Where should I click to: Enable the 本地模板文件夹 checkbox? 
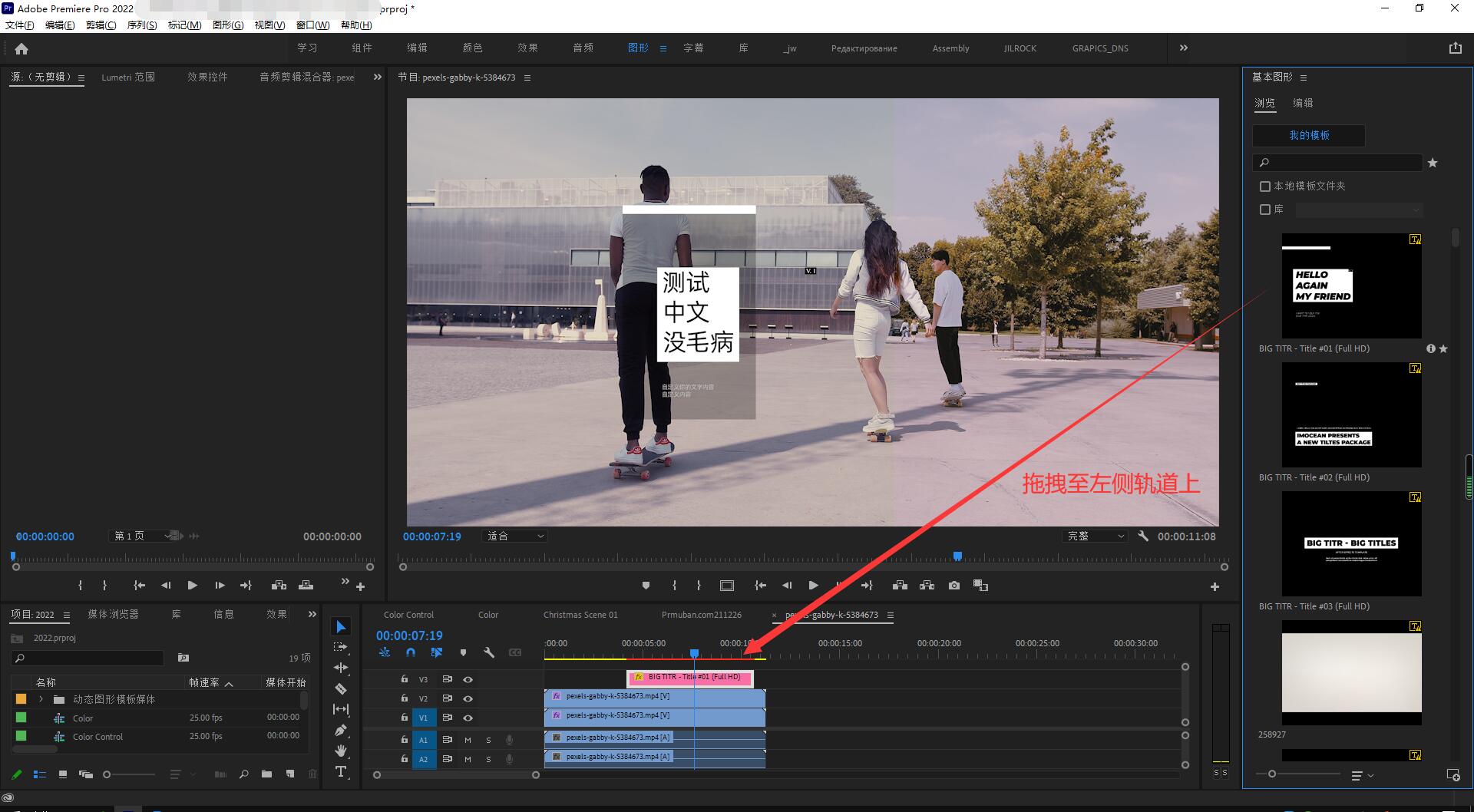coord(1265,186)
